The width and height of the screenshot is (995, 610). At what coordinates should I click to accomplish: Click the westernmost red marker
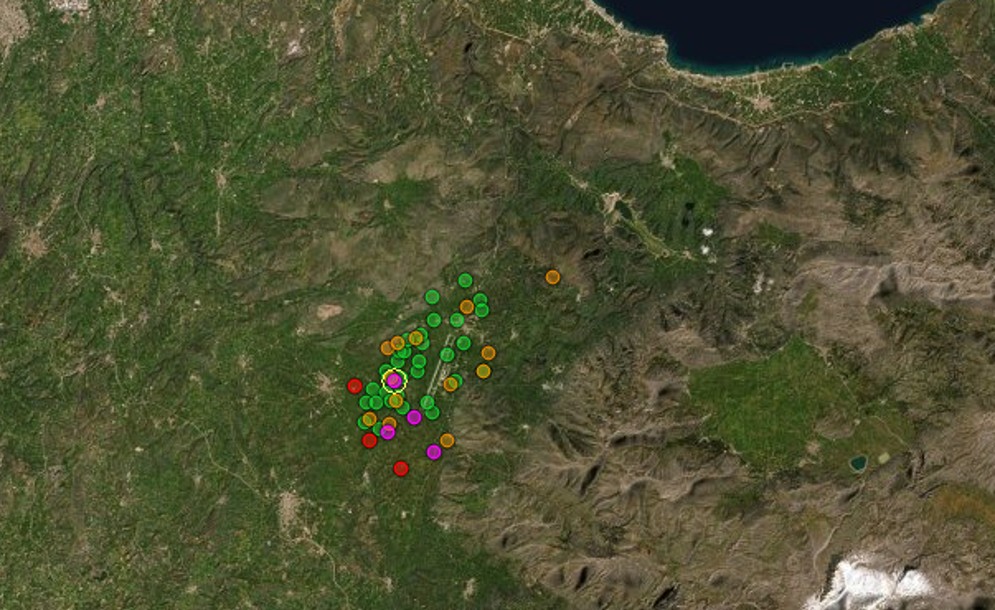pyautogui.click(x=354, y=386)
